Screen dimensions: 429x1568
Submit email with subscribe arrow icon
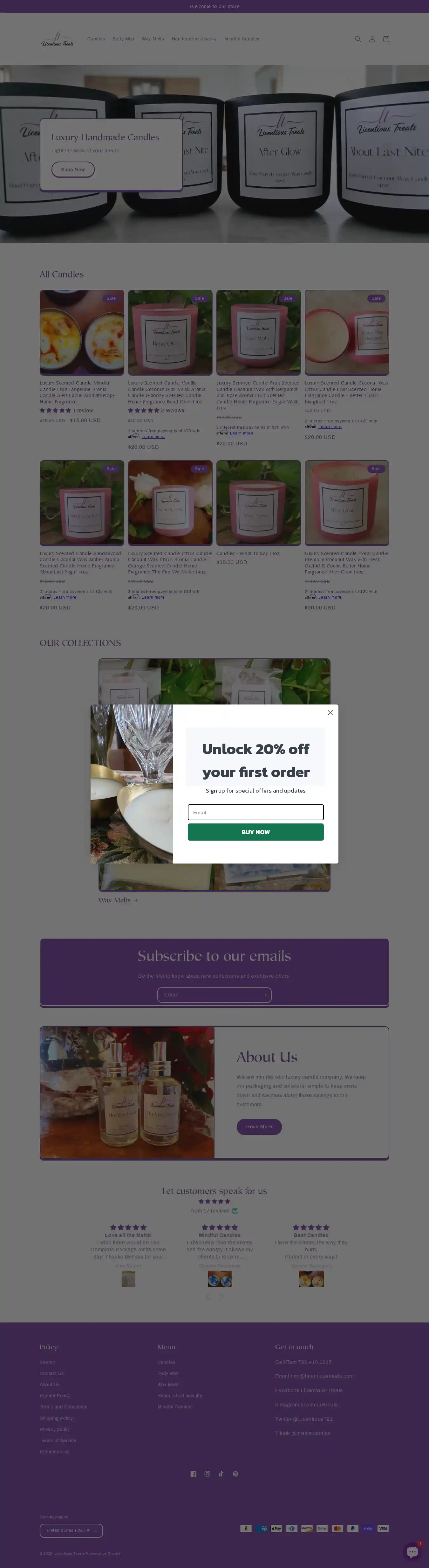tap(264, 995)
